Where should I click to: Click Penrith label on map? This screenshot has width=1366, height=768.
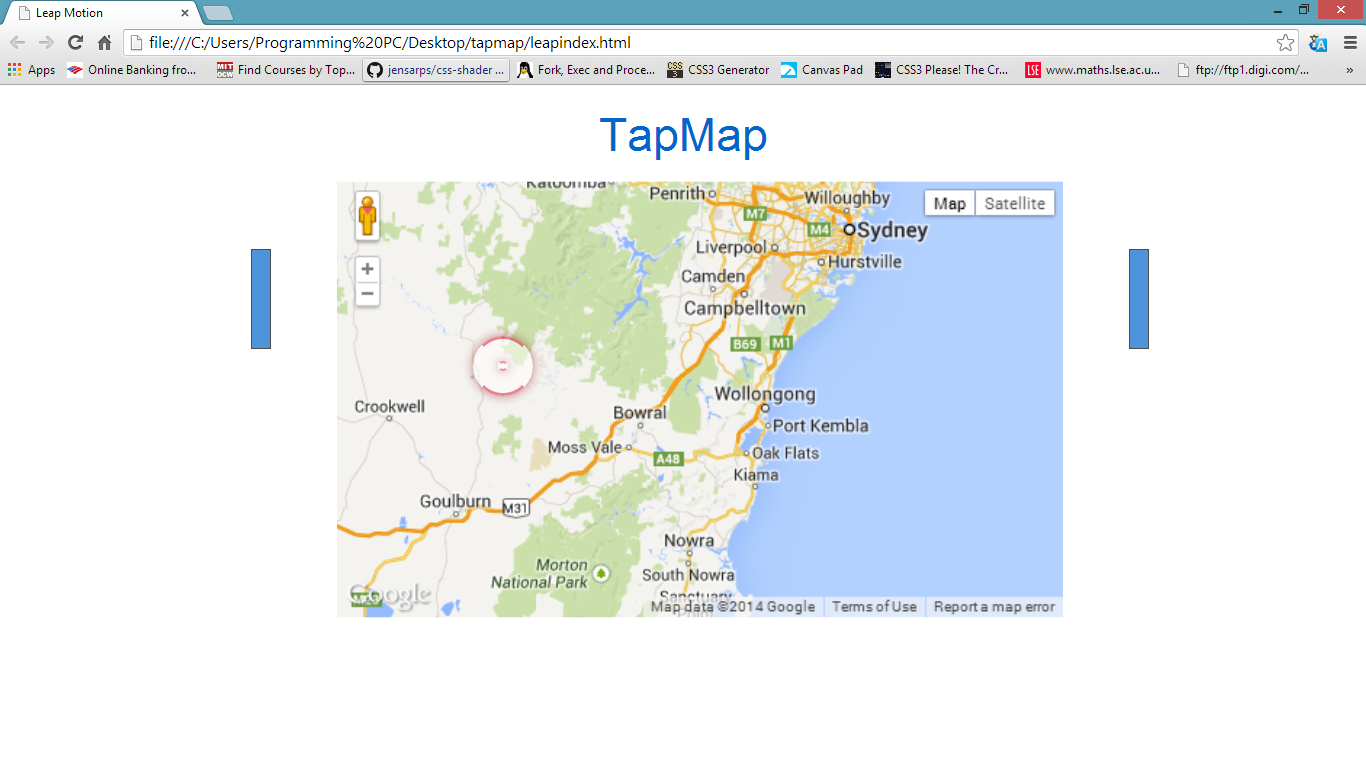tap(677, 193)
